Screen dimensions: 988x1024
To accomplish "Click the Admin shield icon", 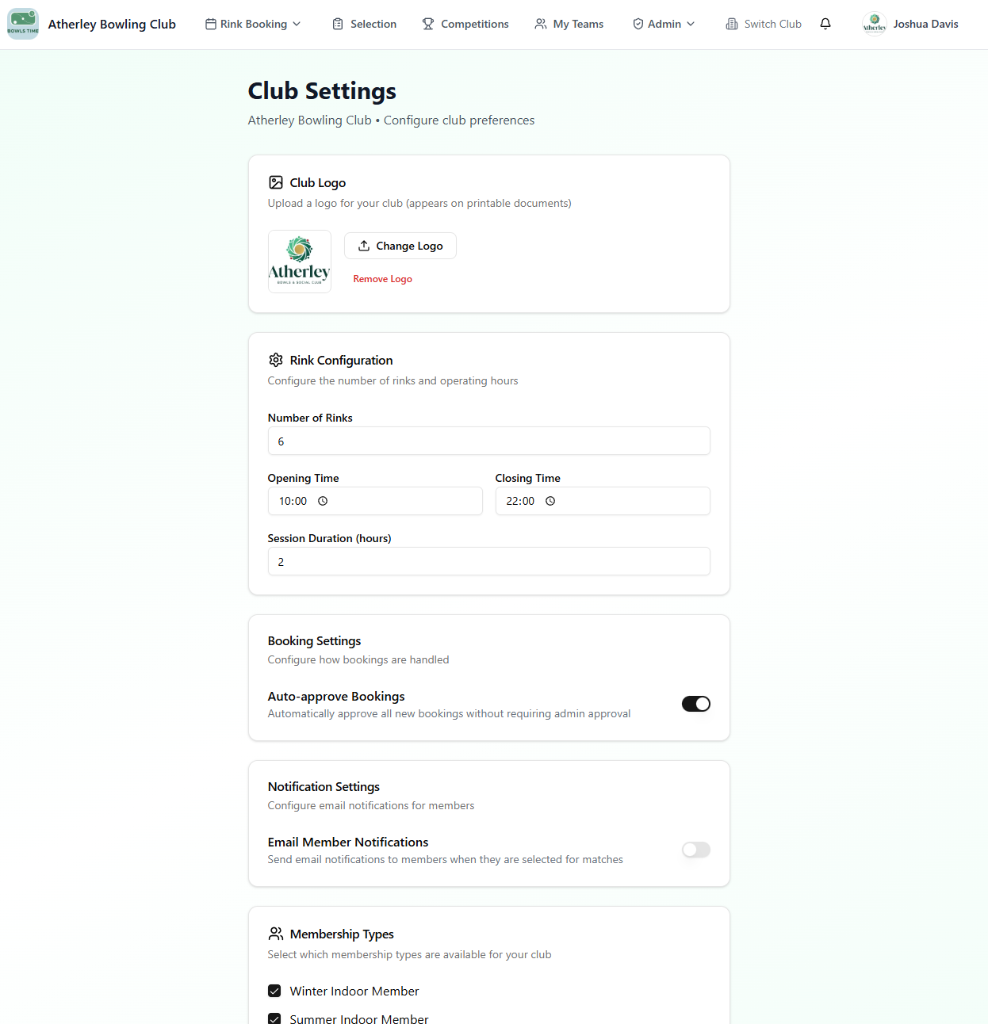I will tap(638, 24).
